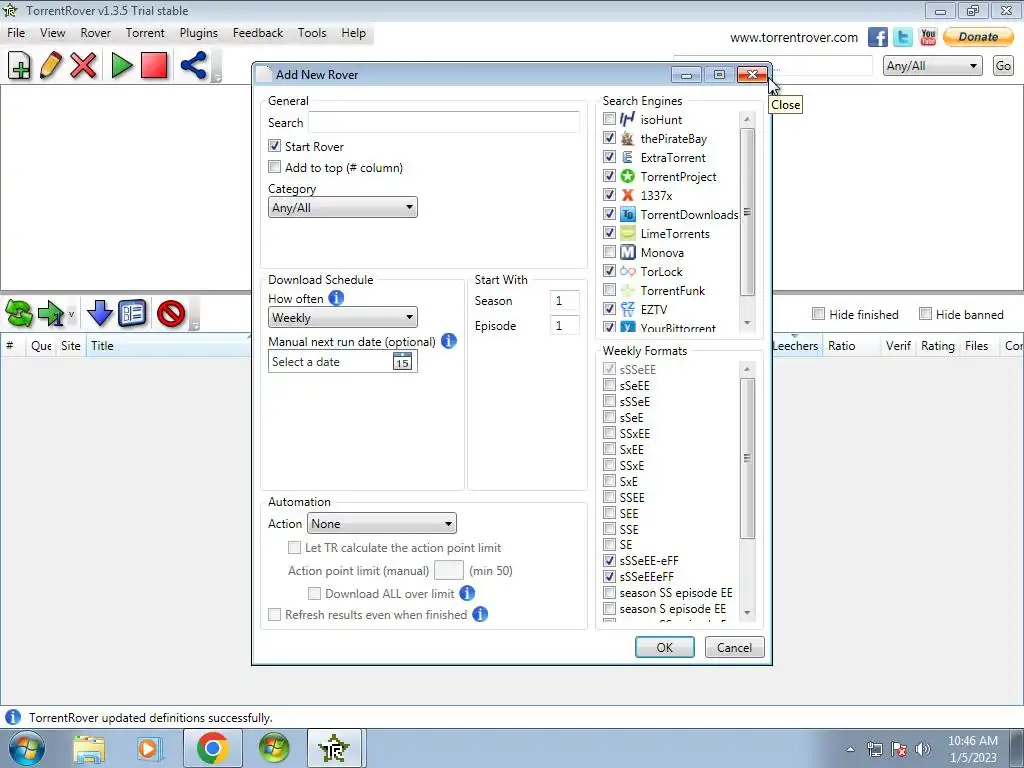Viewport: 1024px width, 768px height.
Task: Expand dropdown arrow next to green arrow icon
Action: [x=71, y=315]
